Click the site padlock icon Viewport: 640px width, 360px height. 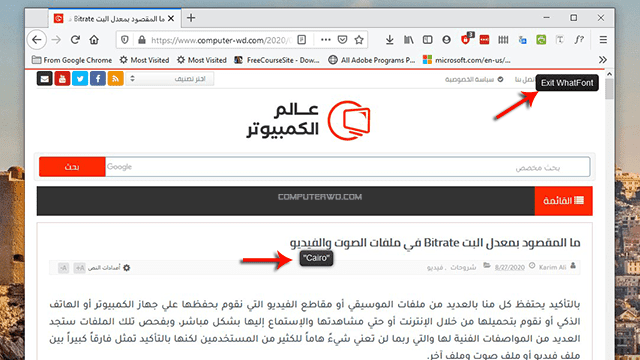click(x=142, y=40)
